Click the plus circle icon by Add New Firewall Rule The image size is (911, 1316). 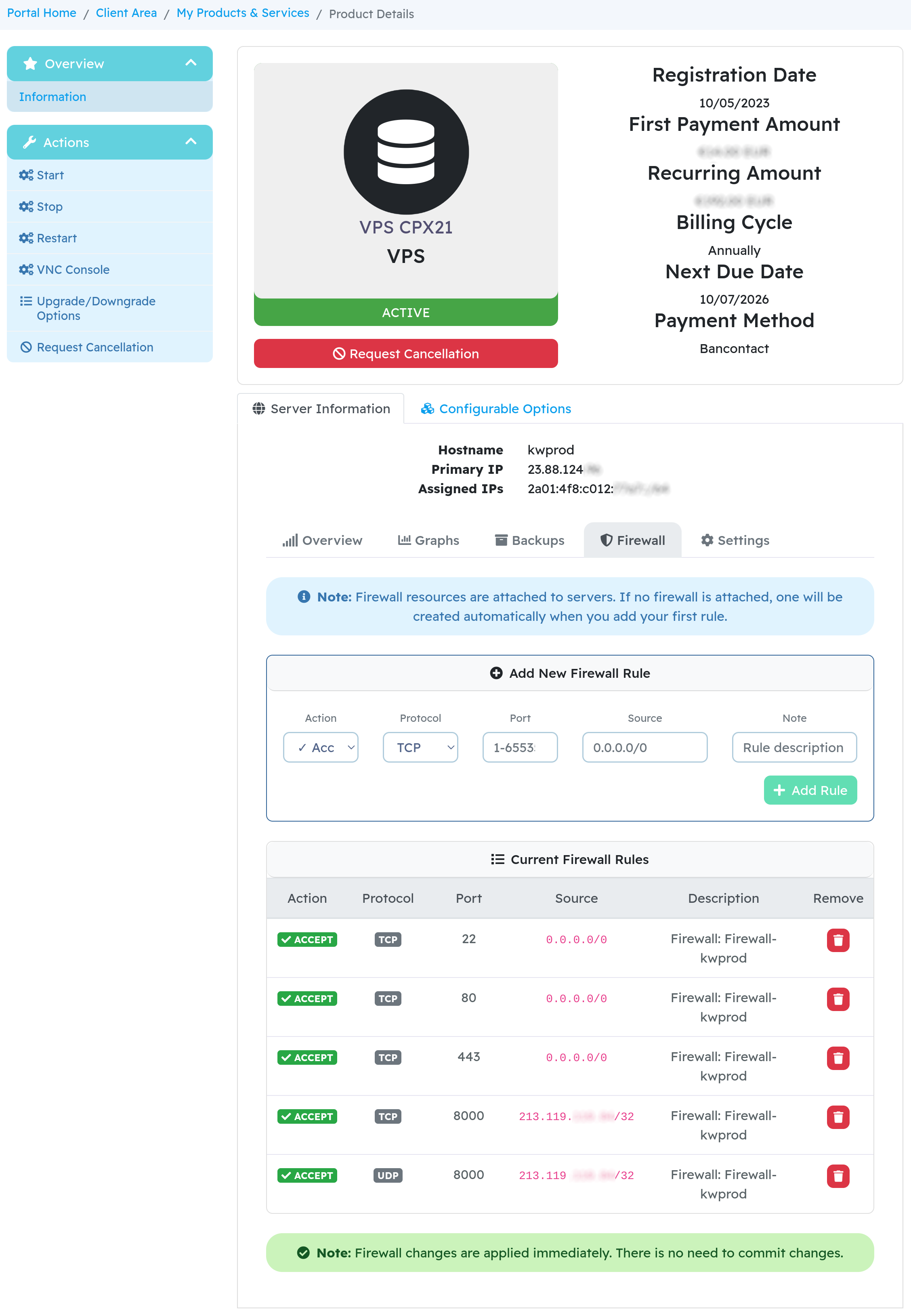496,673
